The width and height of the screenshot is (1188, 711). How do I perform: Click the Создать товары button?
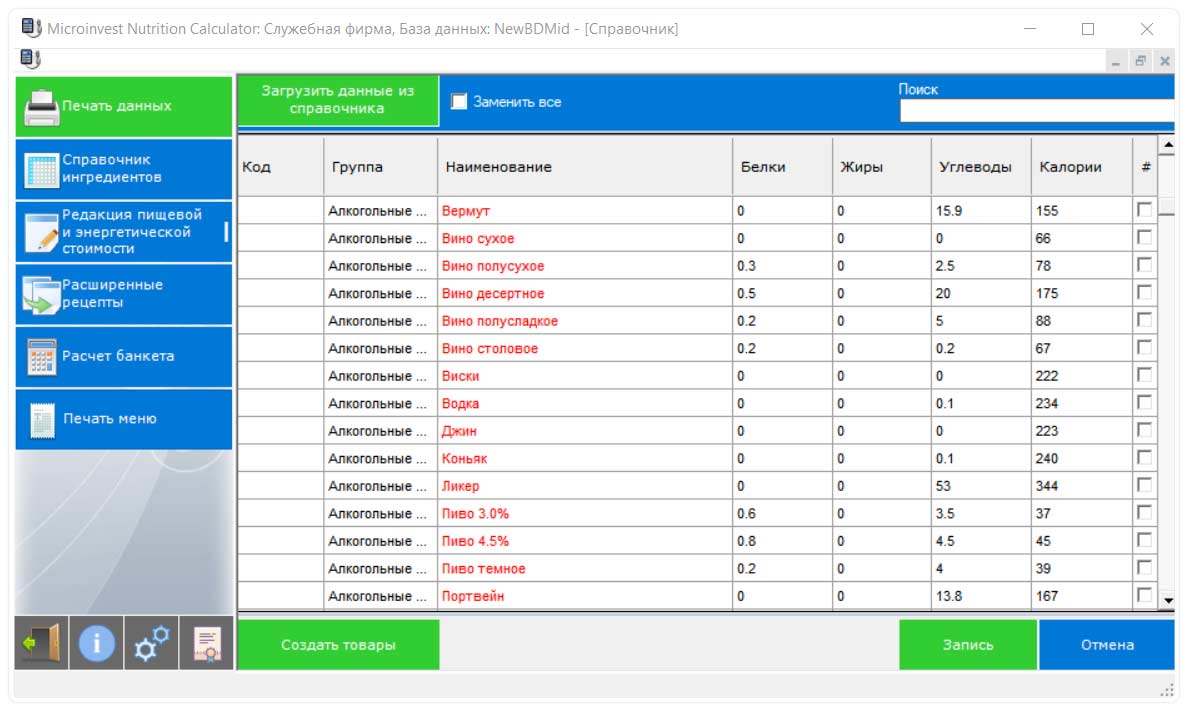coord(338,645)
